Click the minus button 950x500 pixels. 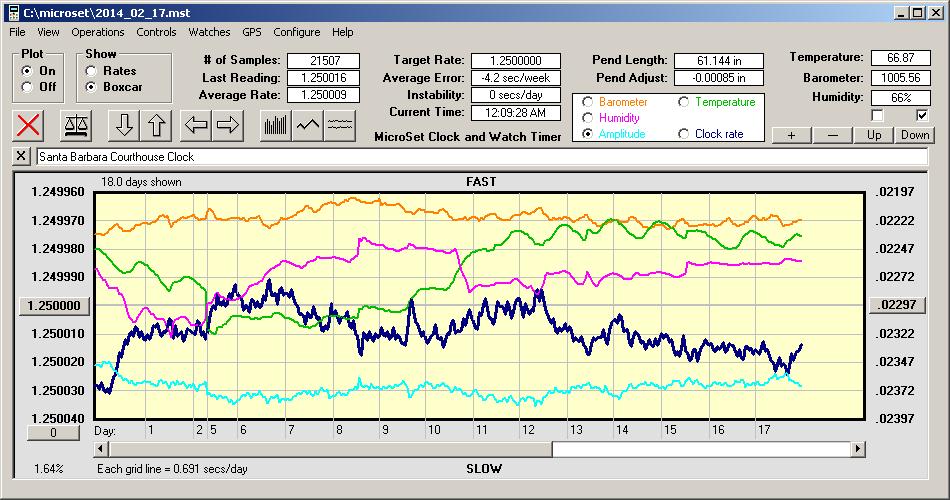pos(832,135)
